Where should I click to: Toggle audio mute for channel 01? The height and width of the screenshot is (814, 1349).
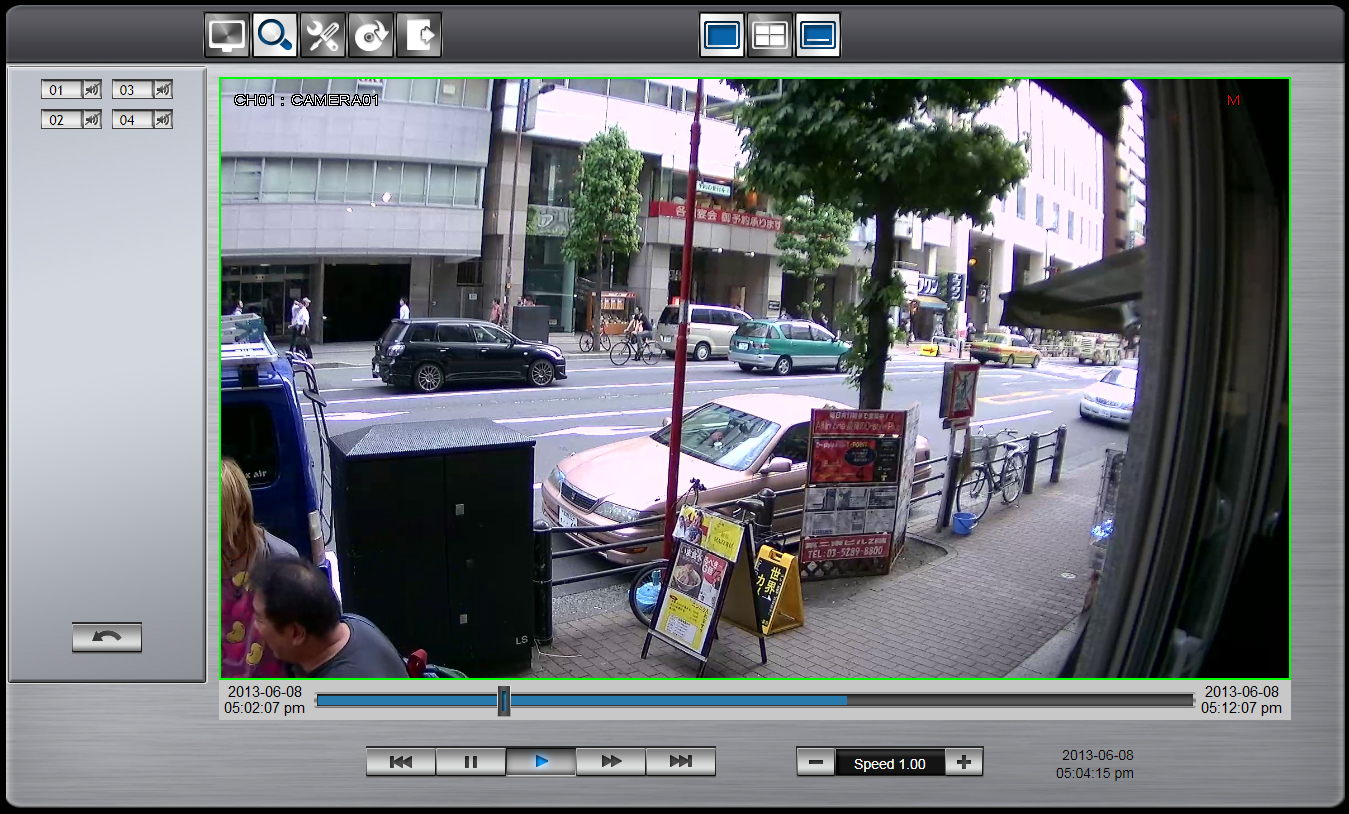click(x=92, y=89)
